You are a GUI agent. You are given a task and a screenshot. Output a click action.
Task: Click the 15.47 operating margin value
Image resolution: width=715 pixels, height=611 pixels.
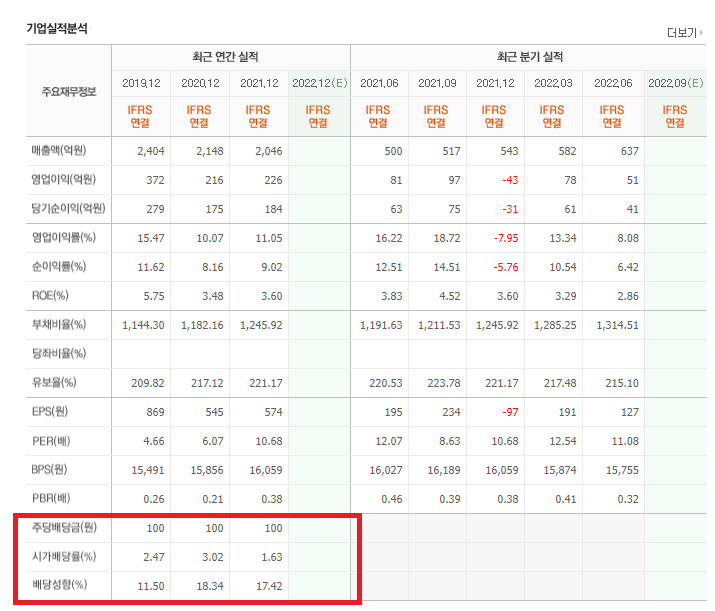pyautogui.click(x=151, y=238)
